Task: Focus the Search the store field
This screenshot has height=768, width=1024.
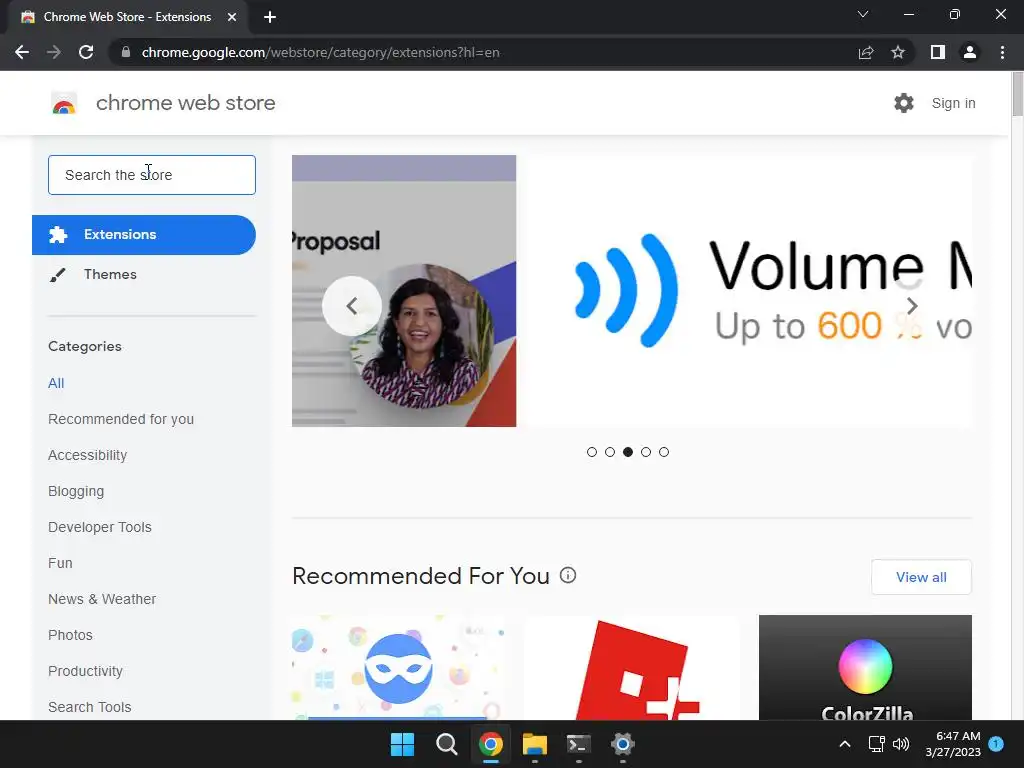Action: click(152, 175)
